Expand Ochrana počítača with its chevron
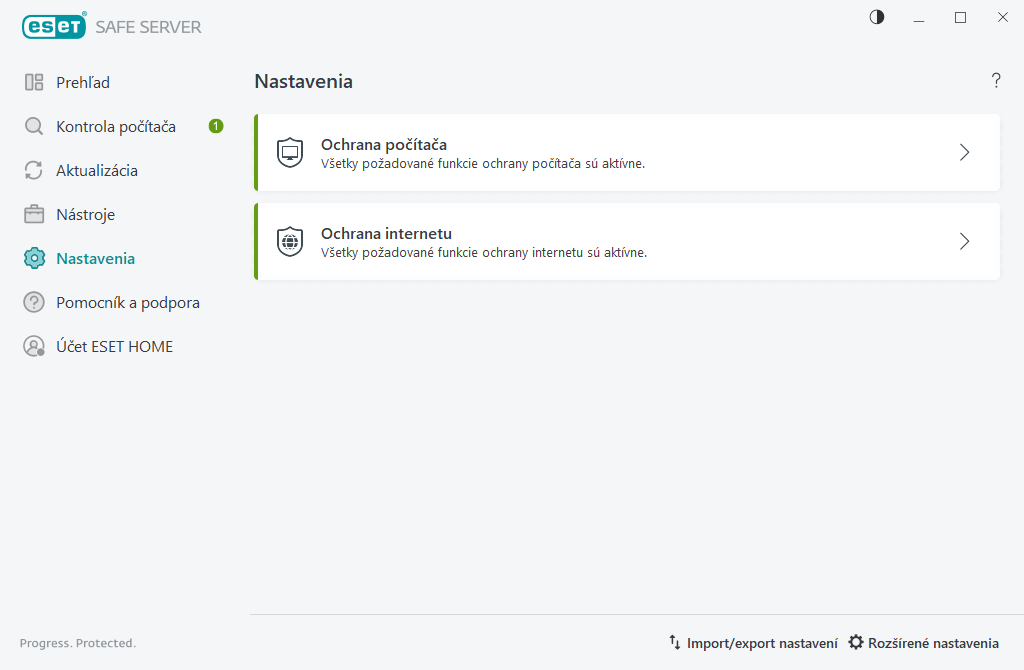The image size is (1024, 670). (x=964, y=153)
